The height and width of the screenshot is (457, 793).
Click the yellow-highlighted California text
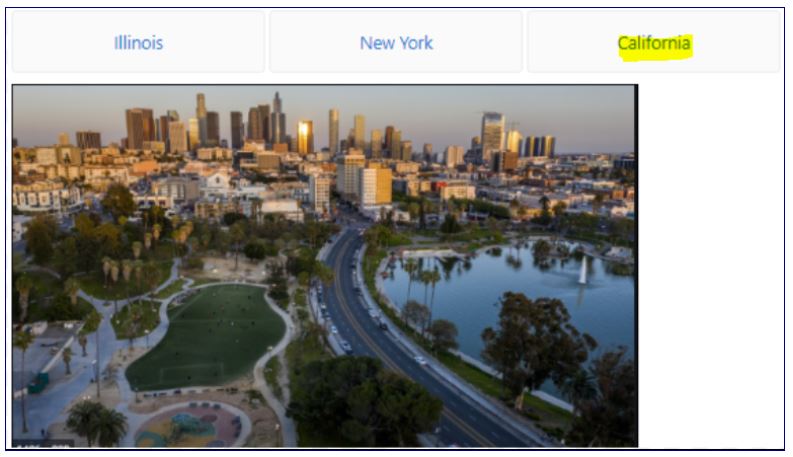[654, 44]
